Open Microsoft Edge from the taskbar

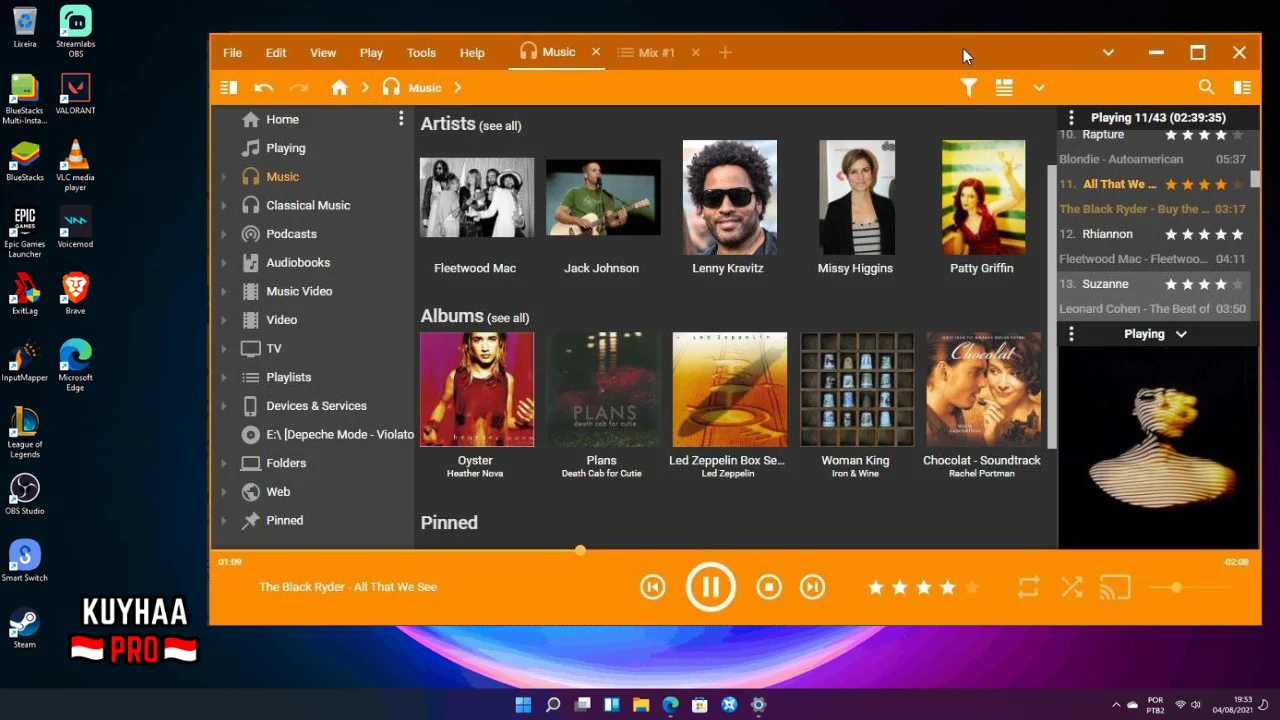click(x=670, y=705)
